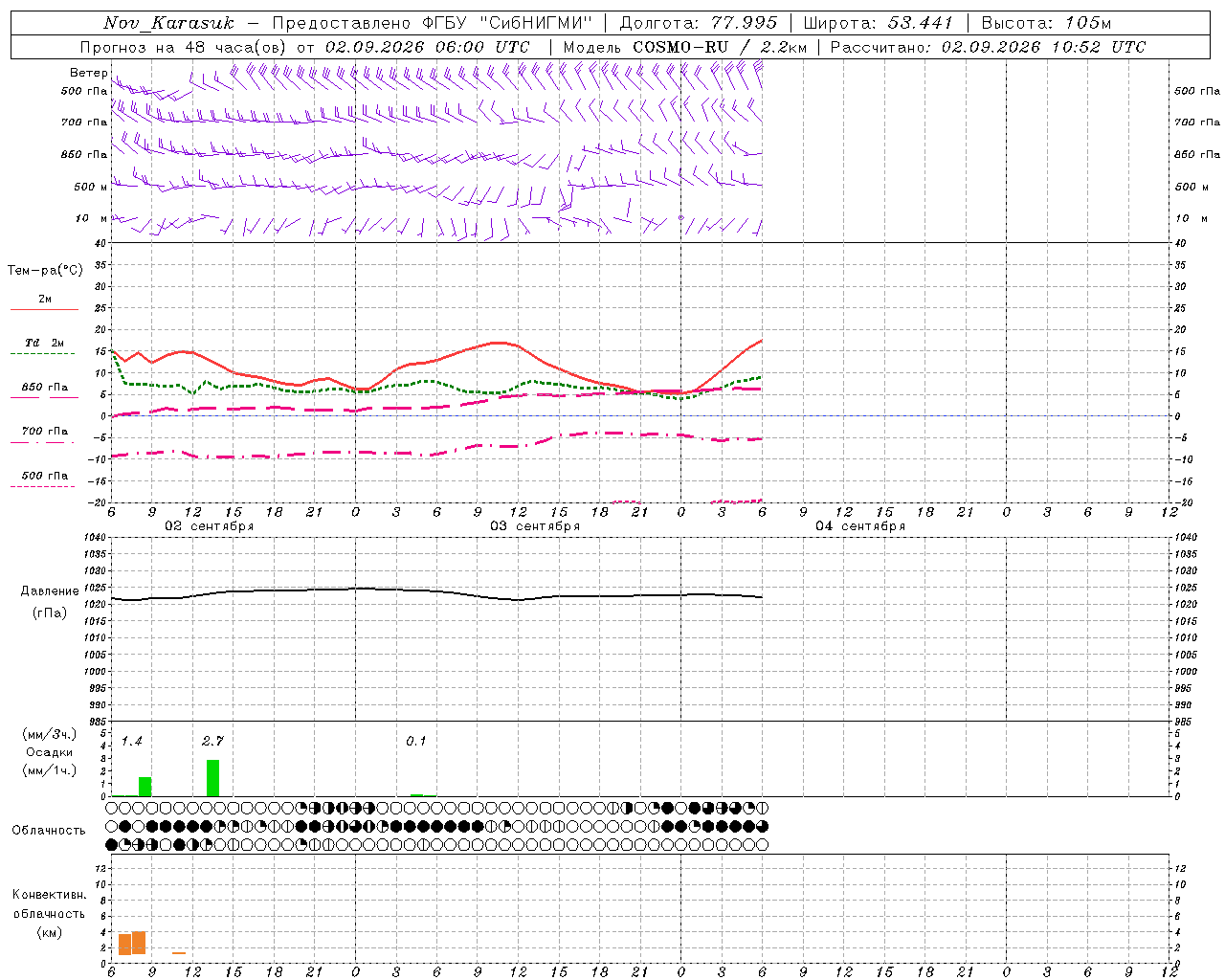
Task: Click the 03 сентября date label
Action: [x=535, y=526]
